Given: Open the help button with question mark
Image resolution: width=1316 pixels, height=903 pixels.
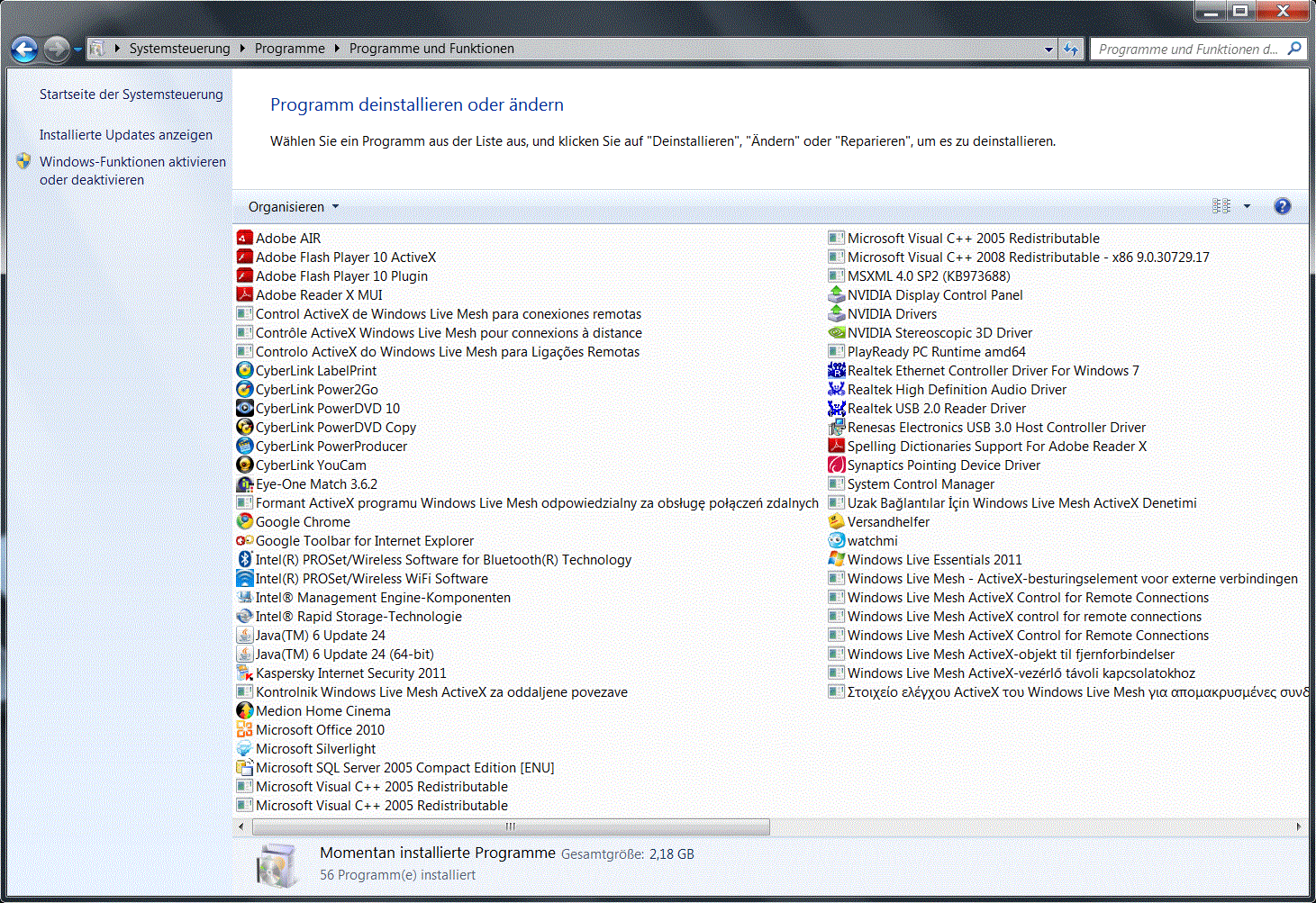Looking at the screenshot, I should 1283,206.
